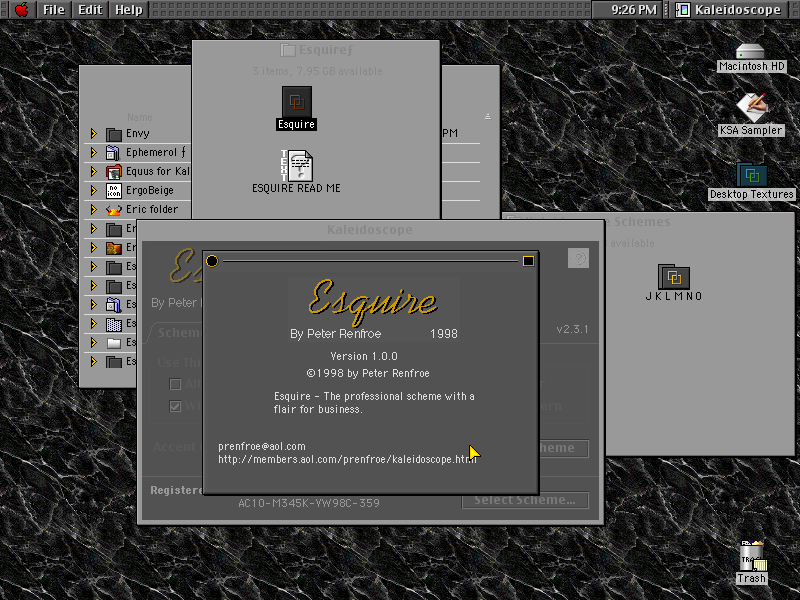Select the Equus for Kal icon in the list

pyautogui.click(x=114, y=171)
